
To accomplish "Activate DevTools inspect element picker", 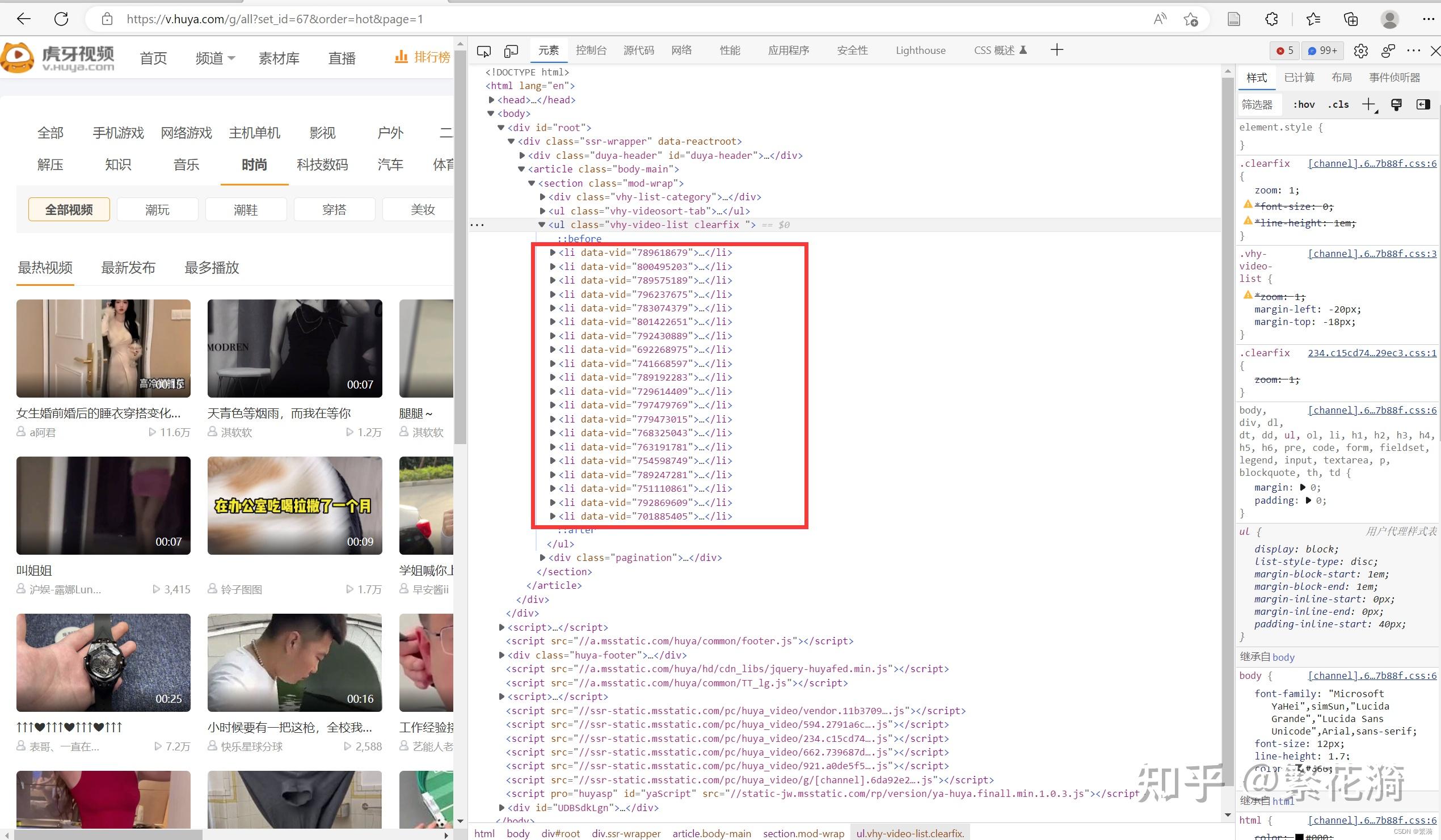I will pos(484,52).
